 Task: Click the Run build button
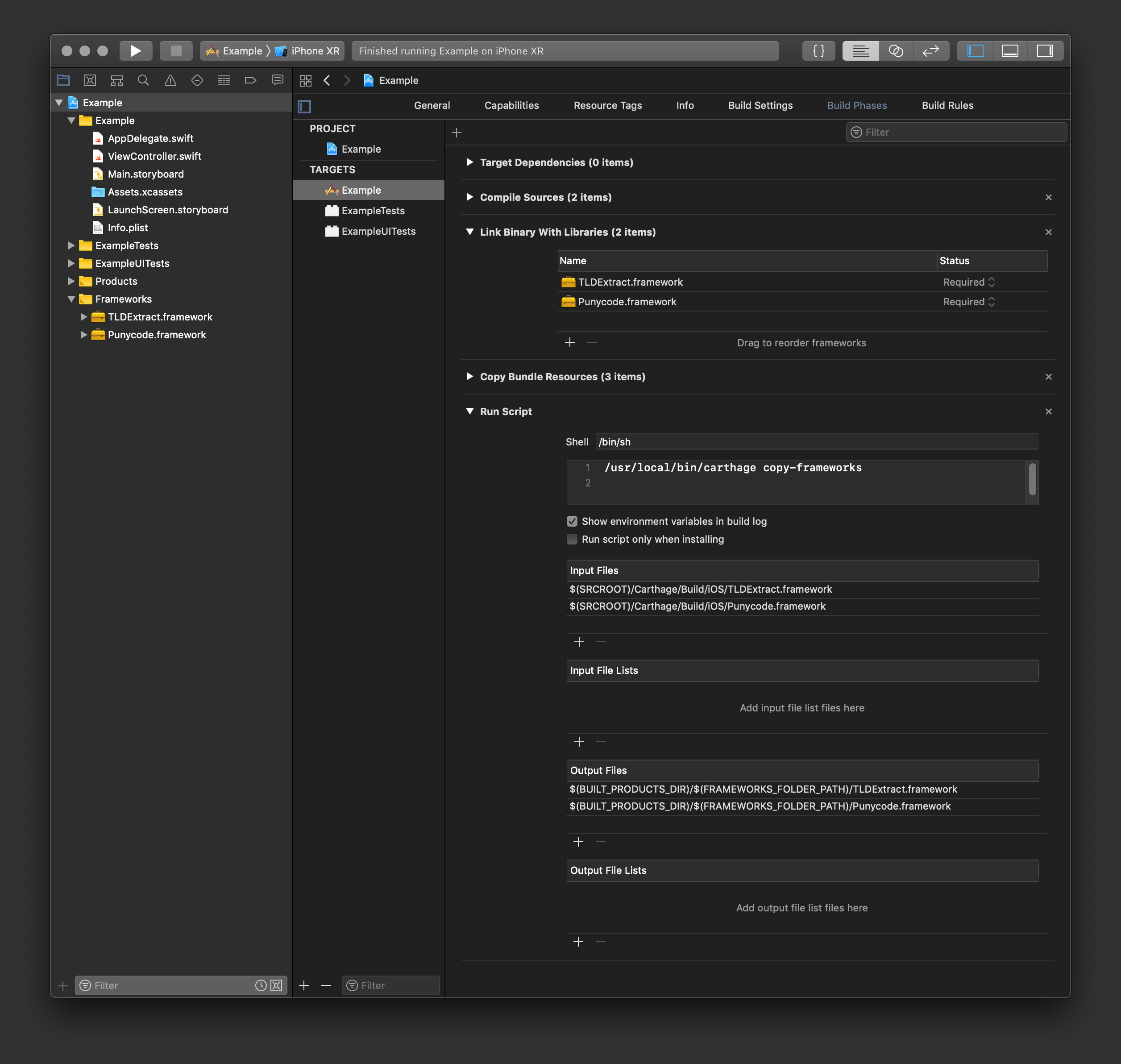(136, 51)
